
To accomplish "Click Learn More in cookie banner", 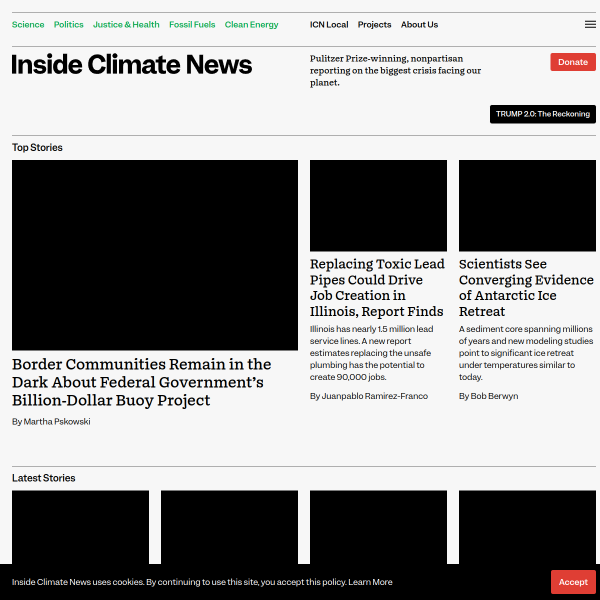I will (370, 582).
